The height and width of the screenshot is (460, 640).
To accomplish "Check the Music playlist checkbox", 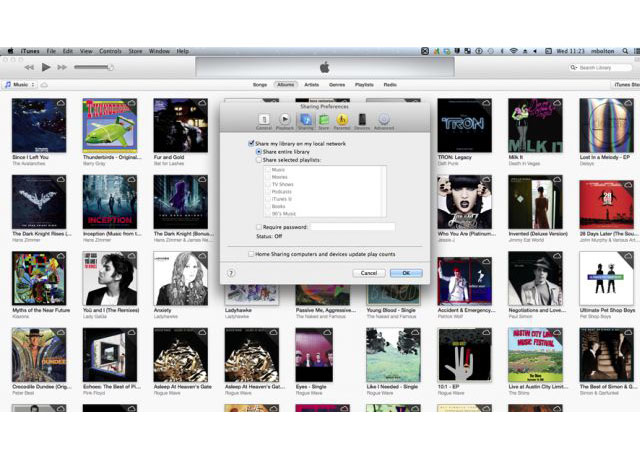I will pos(268,169).
